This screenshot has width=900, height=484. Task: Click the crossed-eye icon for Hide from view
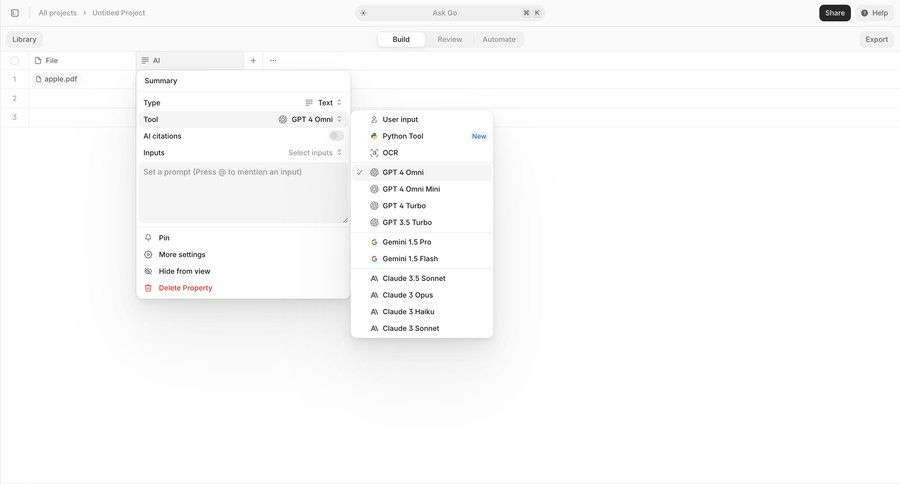pos(148,271)
